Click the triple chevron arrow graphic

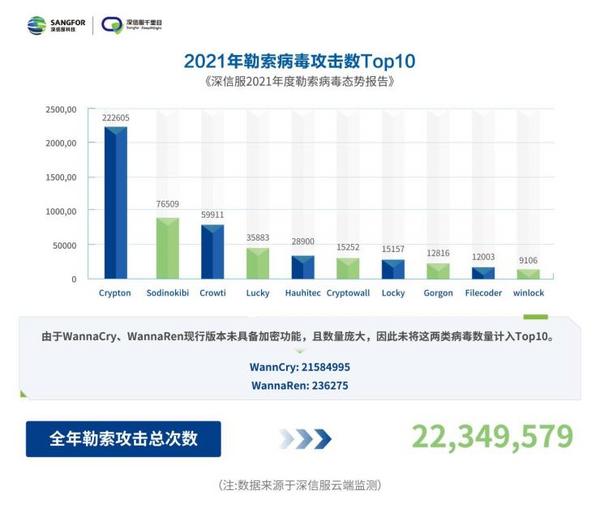click(x=305, y=439)
